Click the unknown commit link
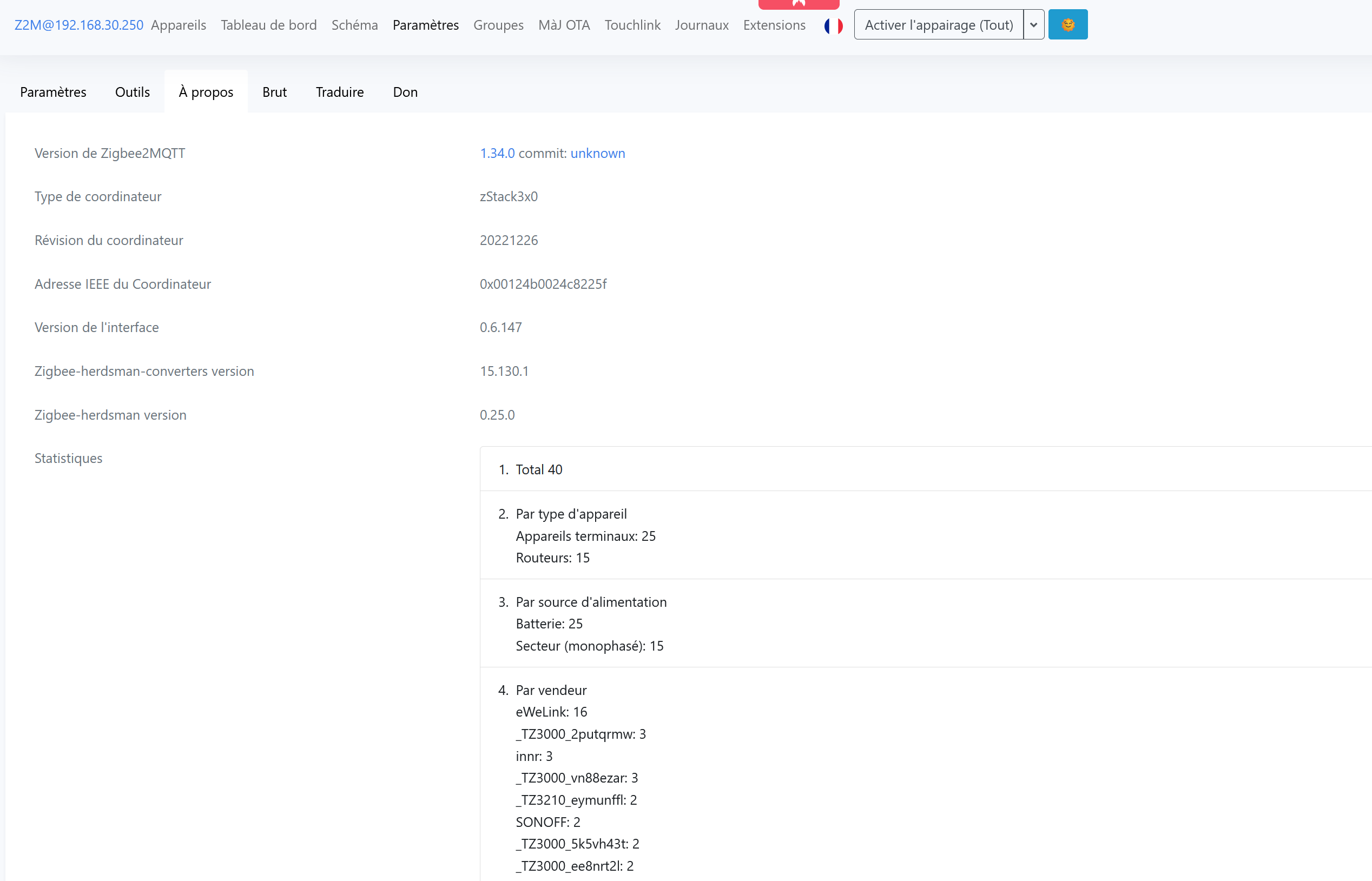 [597, 153]
